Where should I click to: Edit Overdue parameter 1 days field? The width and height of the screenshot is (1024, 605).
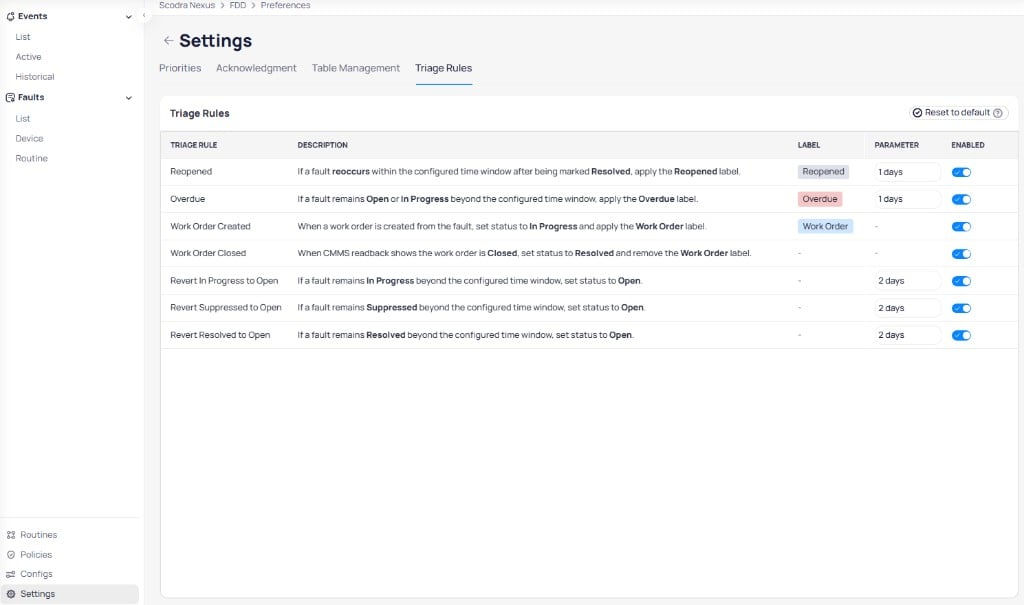[x=906, y=199]
